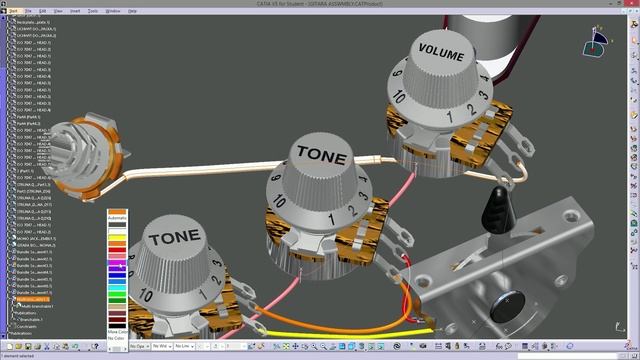Choose the Automatic color option
The image size is (640, 360).
point(117,218)
